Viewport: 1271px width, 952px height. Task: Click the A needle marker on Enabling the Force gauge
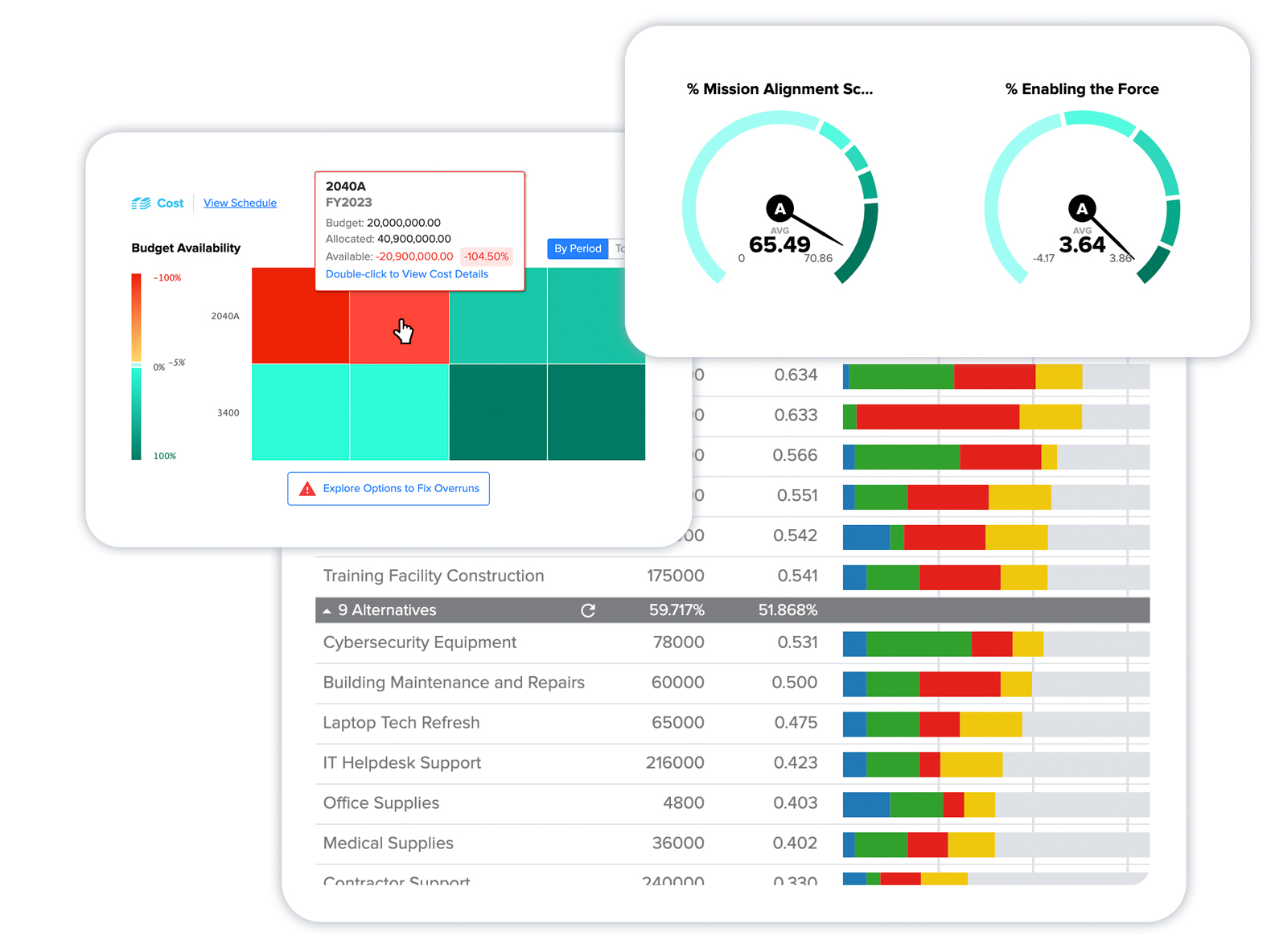1081,209
